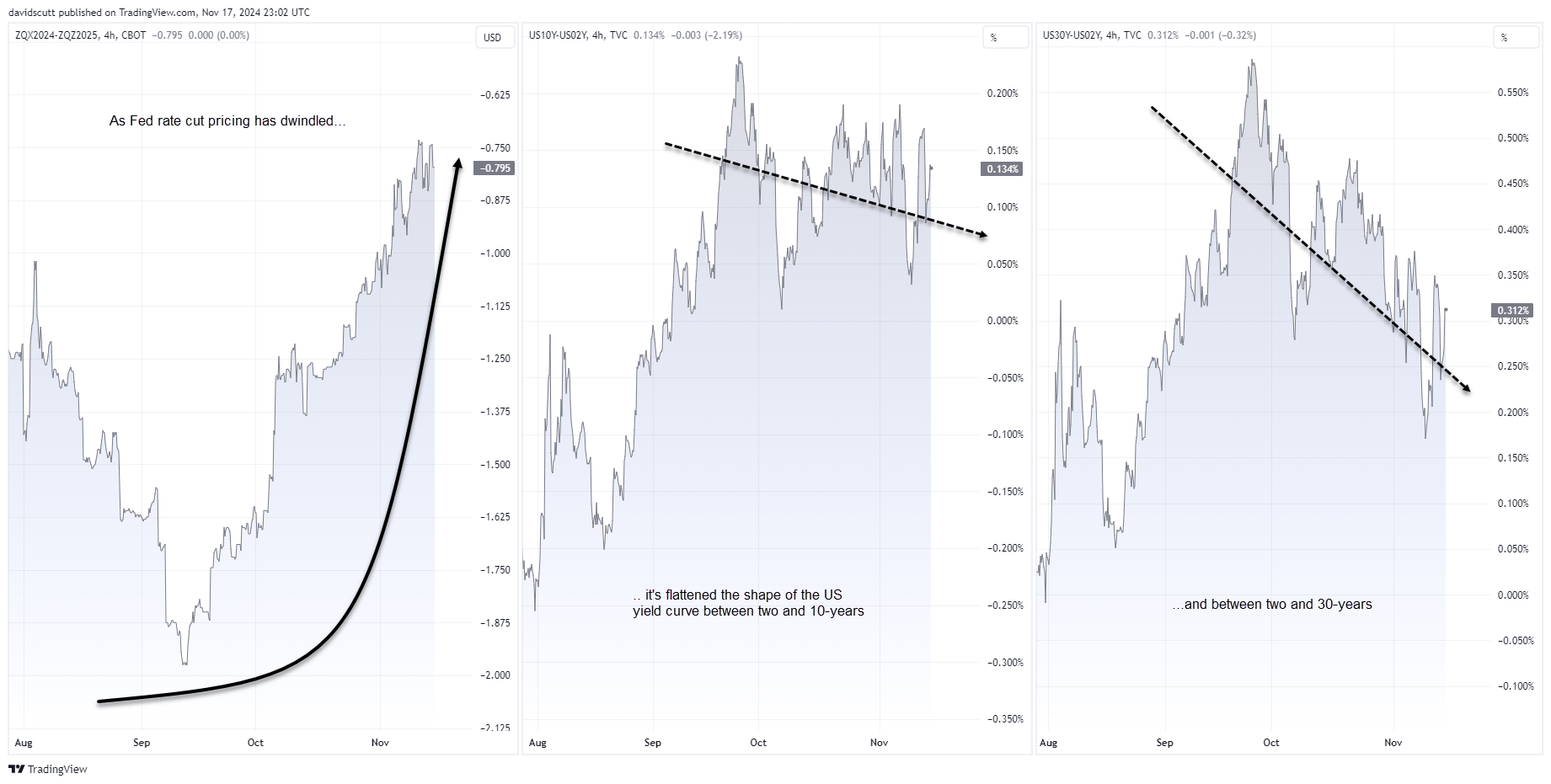Click the Sep label on the US30Y-US02Y time axis
Image resolution: width=1551 pixels, height=784 pixels.
pos(1164,743)
